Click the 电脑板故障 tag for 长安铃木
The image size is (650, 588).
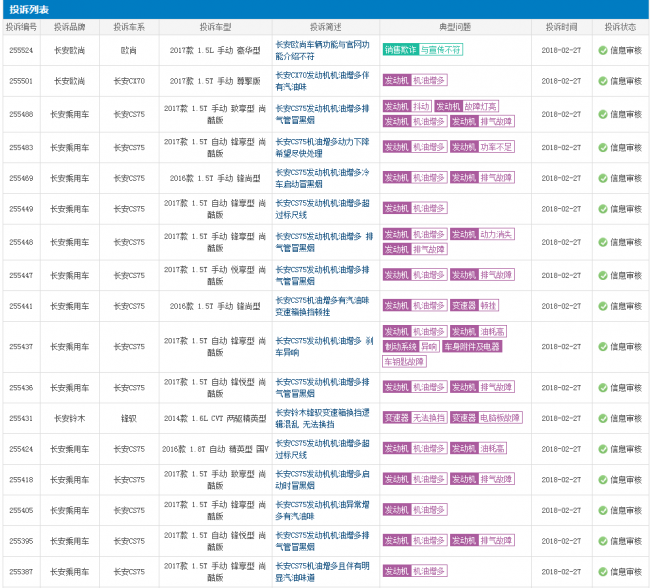500,418
